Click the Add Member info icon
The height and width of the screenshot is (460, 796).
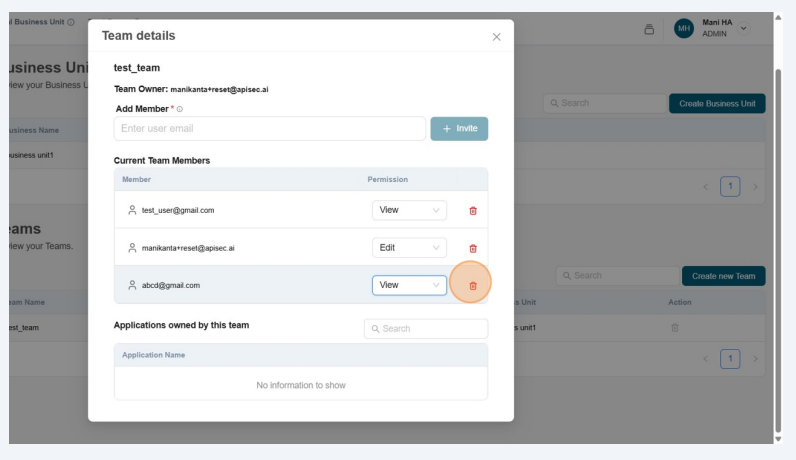click(x=180, y=108)
